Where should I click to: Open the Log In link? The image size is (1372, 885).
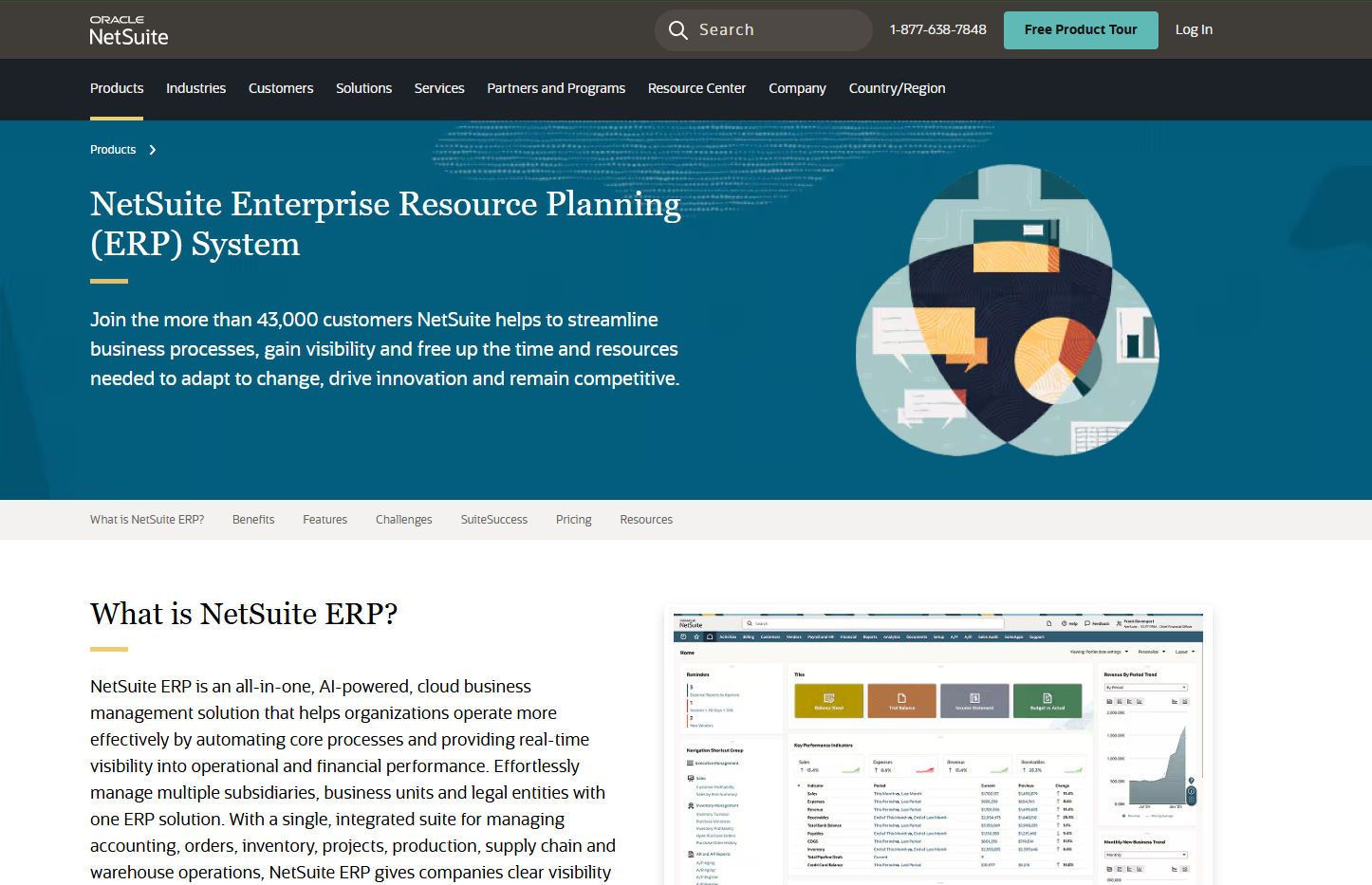(x=1193, y=30)
